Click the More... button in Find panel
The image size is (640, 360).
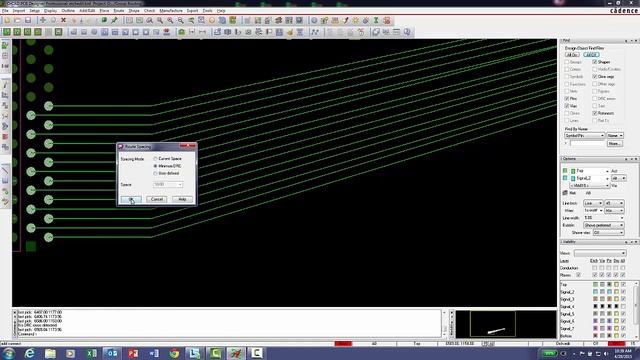click(x=614, y=144)
